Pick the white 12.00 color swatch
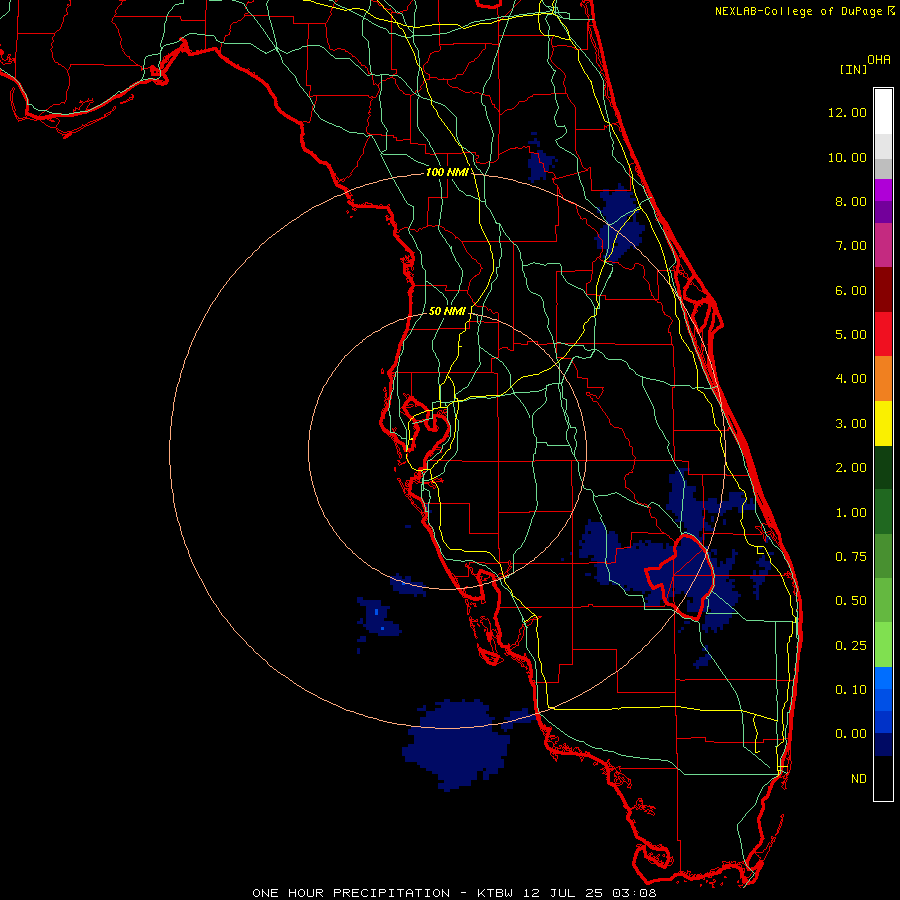The height and width of the screenshot is (900, 900). tap(883, 112)
